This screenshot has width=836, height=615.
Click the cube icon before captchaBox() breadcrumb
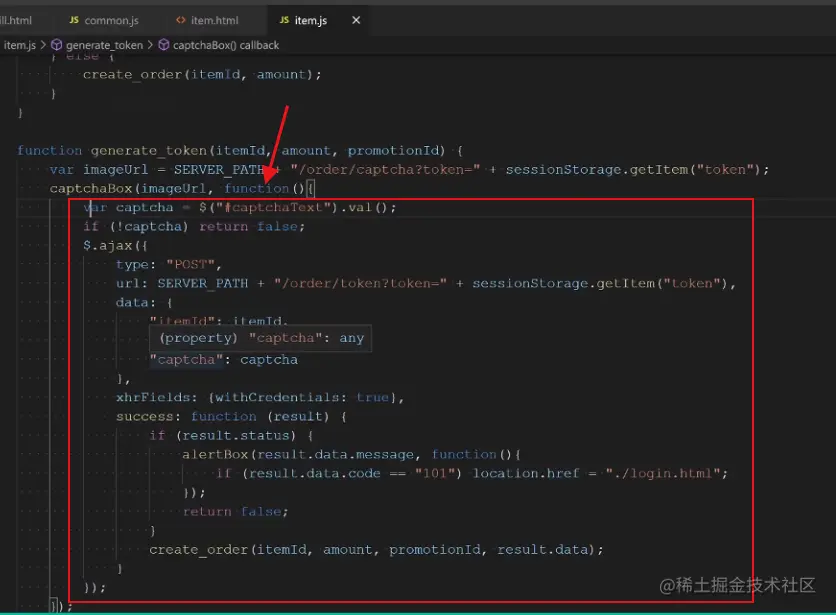(x=164, y=45)
